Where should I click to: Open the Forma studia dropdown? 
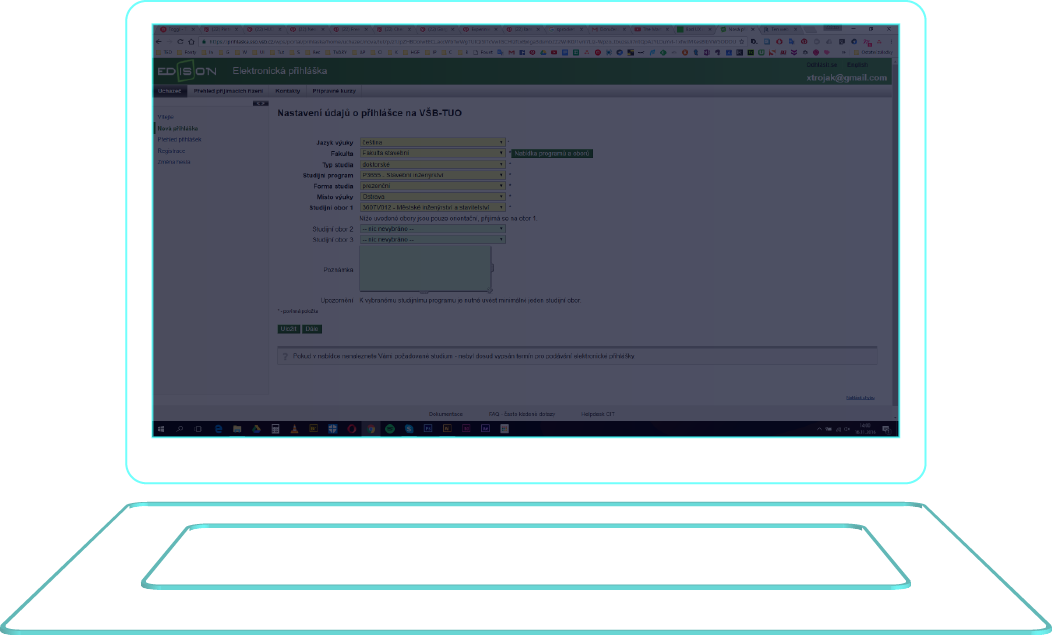(x=432, y=186)
